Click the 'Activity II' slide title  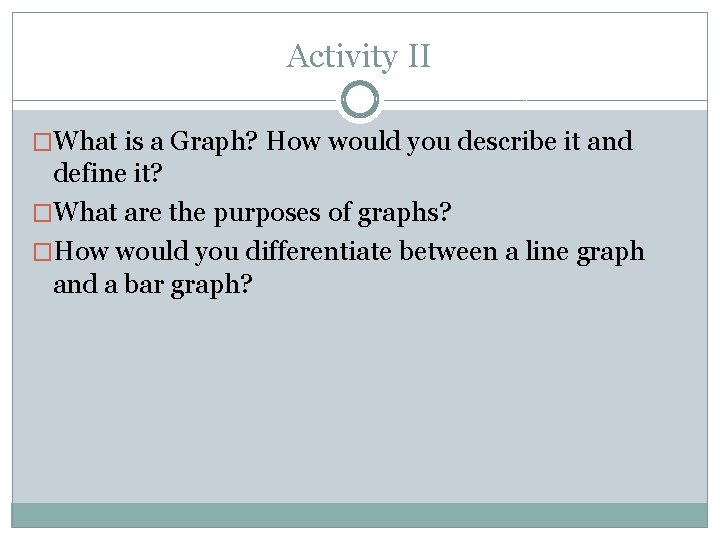[x=359, y=56]
